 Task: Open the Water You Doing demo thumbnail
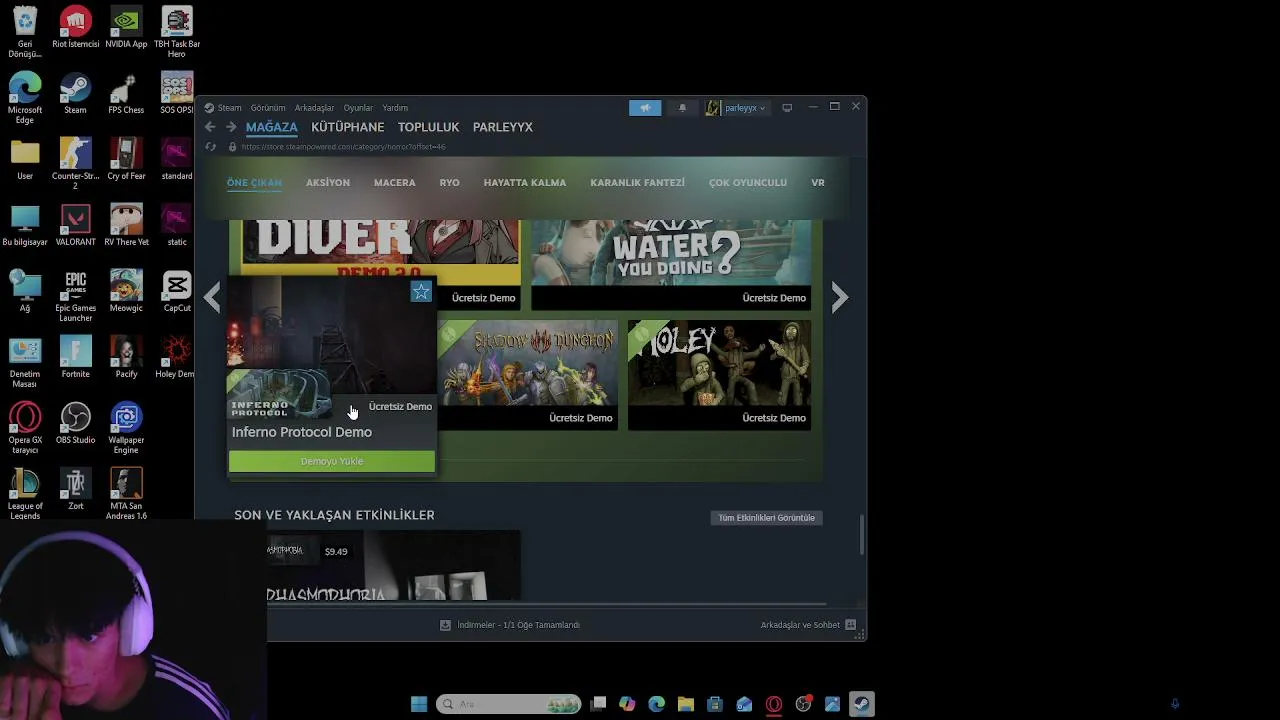(671, 265)
